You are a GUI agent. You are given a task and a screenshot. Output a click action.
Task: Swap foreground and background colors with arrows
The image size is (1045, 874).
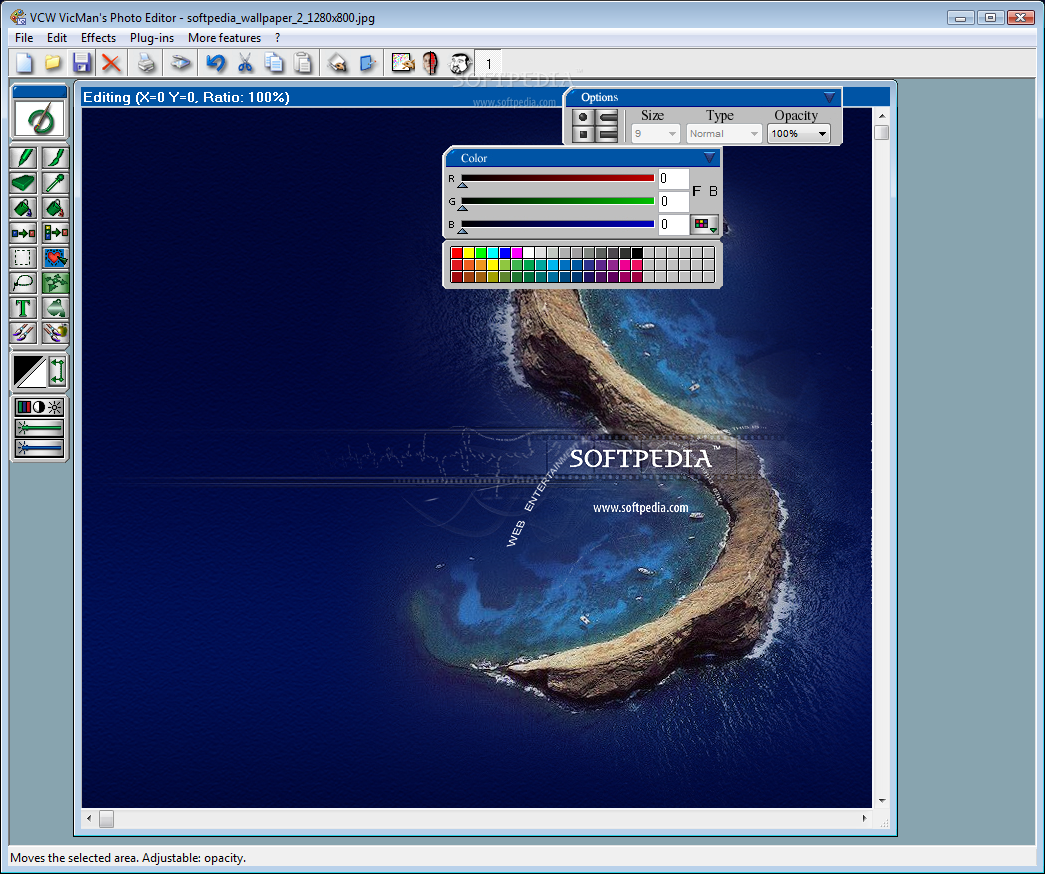click(57, 371)
